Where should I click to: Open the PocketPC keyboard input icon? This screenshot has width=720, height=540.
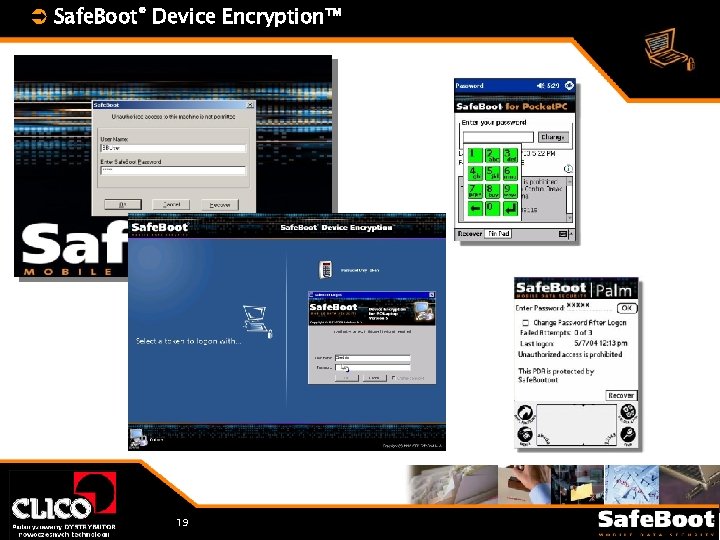click(563, 234)
